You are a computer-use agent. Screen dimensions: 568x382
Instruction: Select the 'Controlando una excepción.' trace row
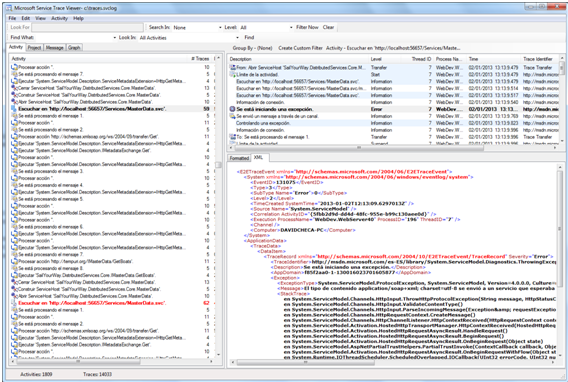pyautogui.click(x=393, y=123)
